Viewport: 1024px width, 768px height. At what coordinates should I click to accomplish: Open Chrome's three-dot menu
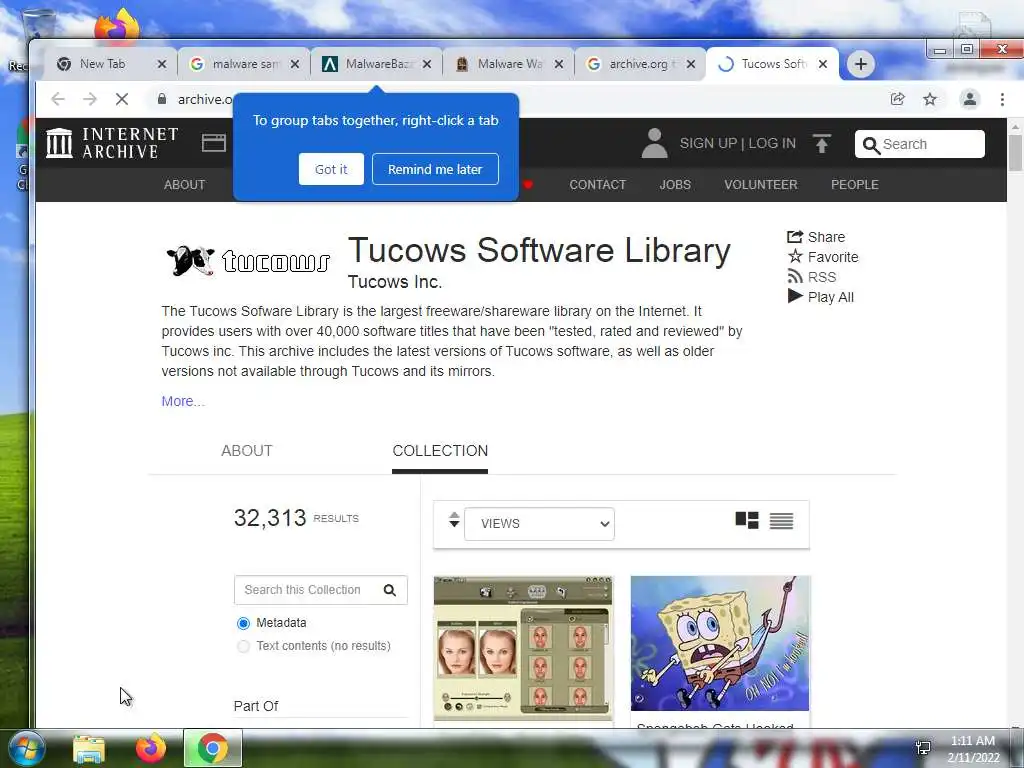click(x=1002, y=99)
